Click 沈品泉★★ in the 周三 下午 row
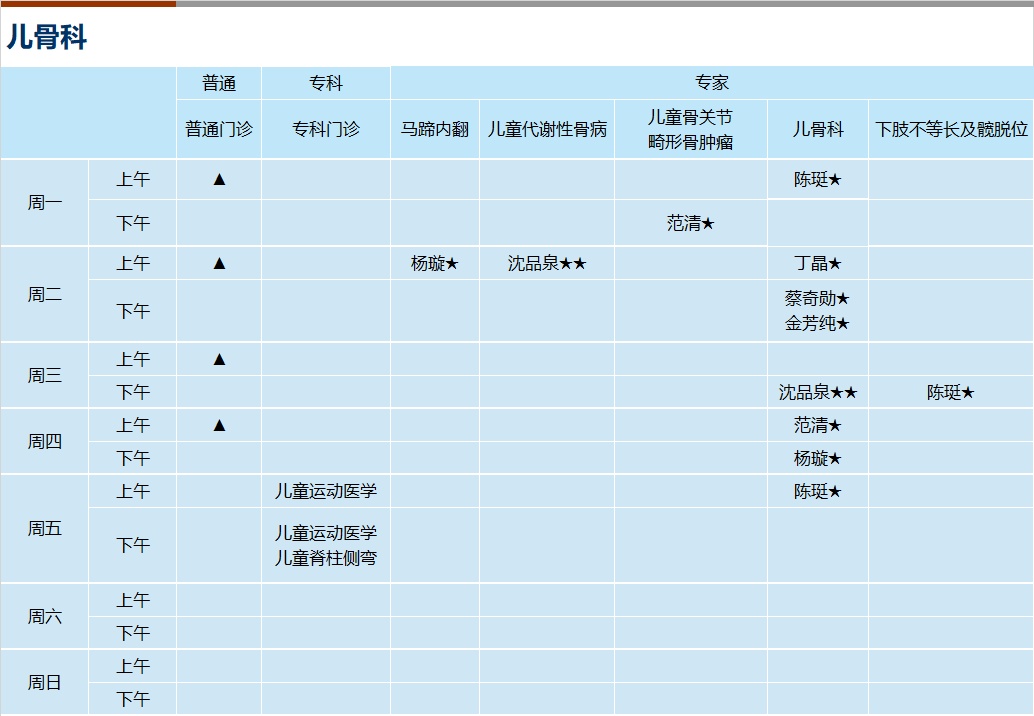Viewport: 1034px width, 716px height. coord(818,392)
